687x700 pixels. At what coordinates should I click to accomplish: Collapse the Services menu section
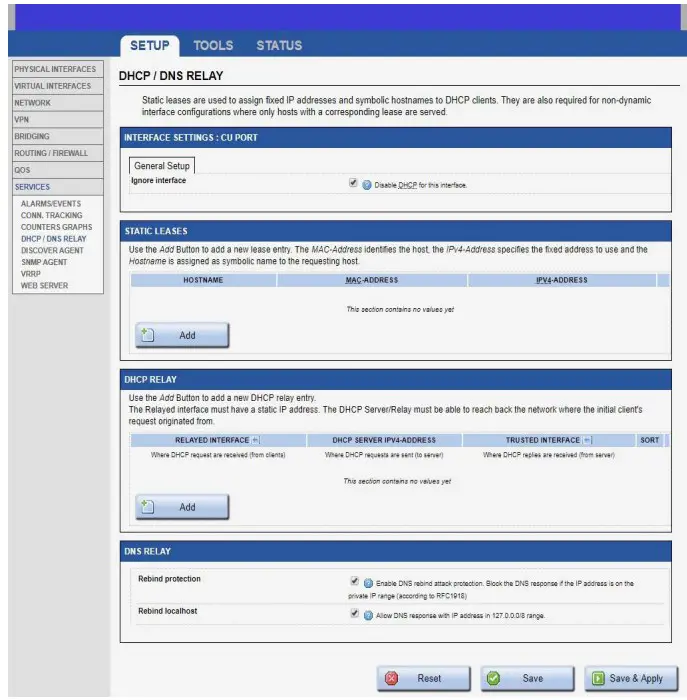point(58,187)
